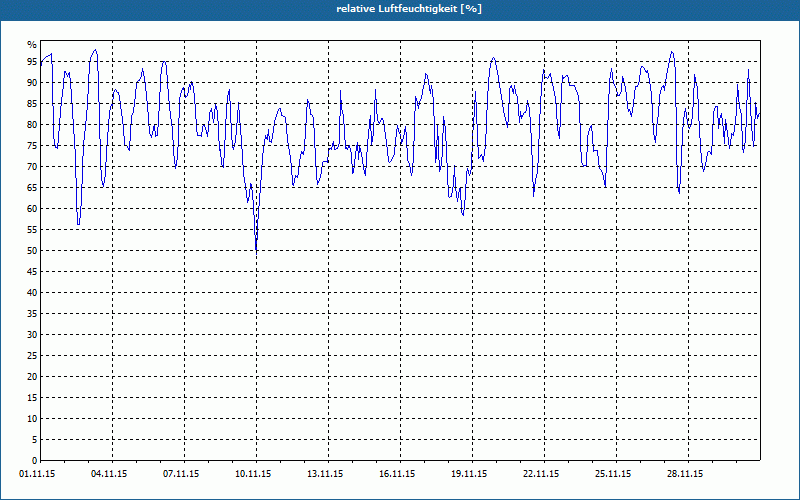Click the y-axis label '10'
The height and width of the screenshot is (500, 800).
pyautogui.click(x=32, y=419)
